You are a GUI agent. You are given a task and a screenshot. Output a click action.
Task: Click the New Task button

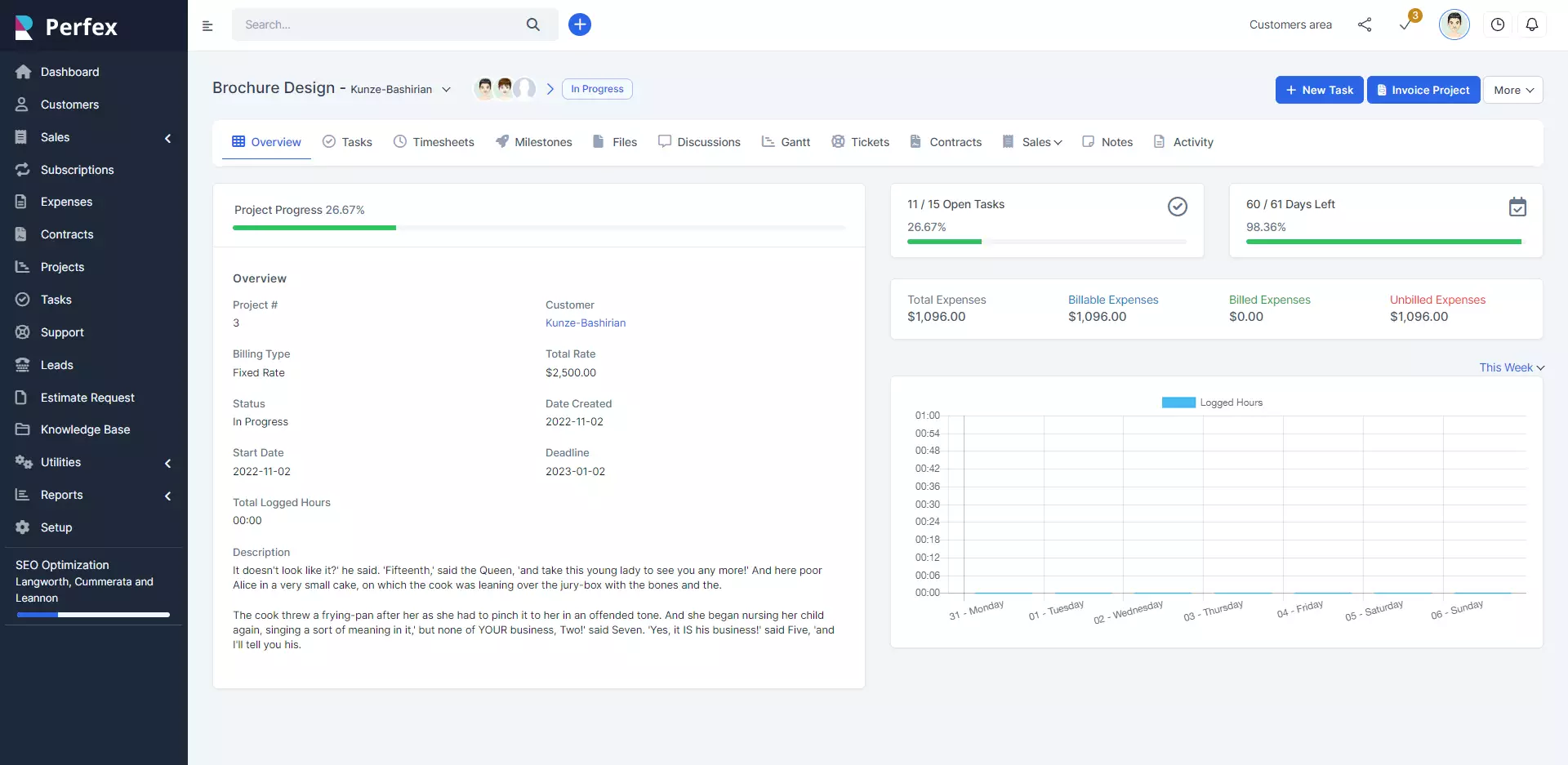point(1319,90)
